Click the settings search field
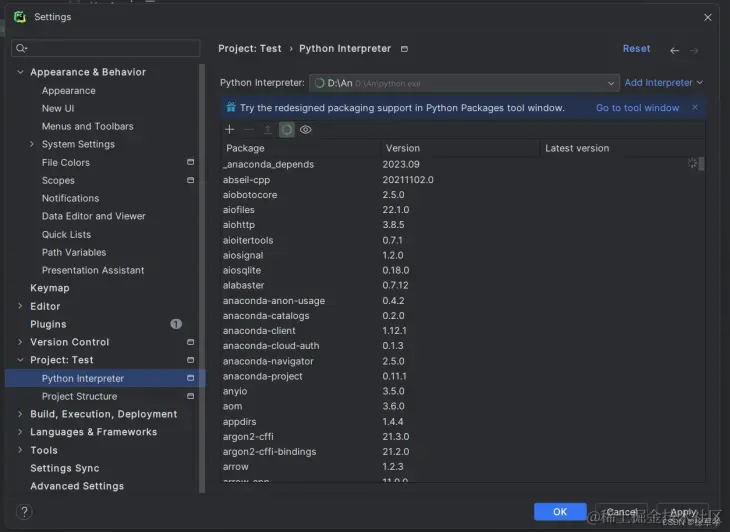The image size is (730, 532). click(106, 48)
